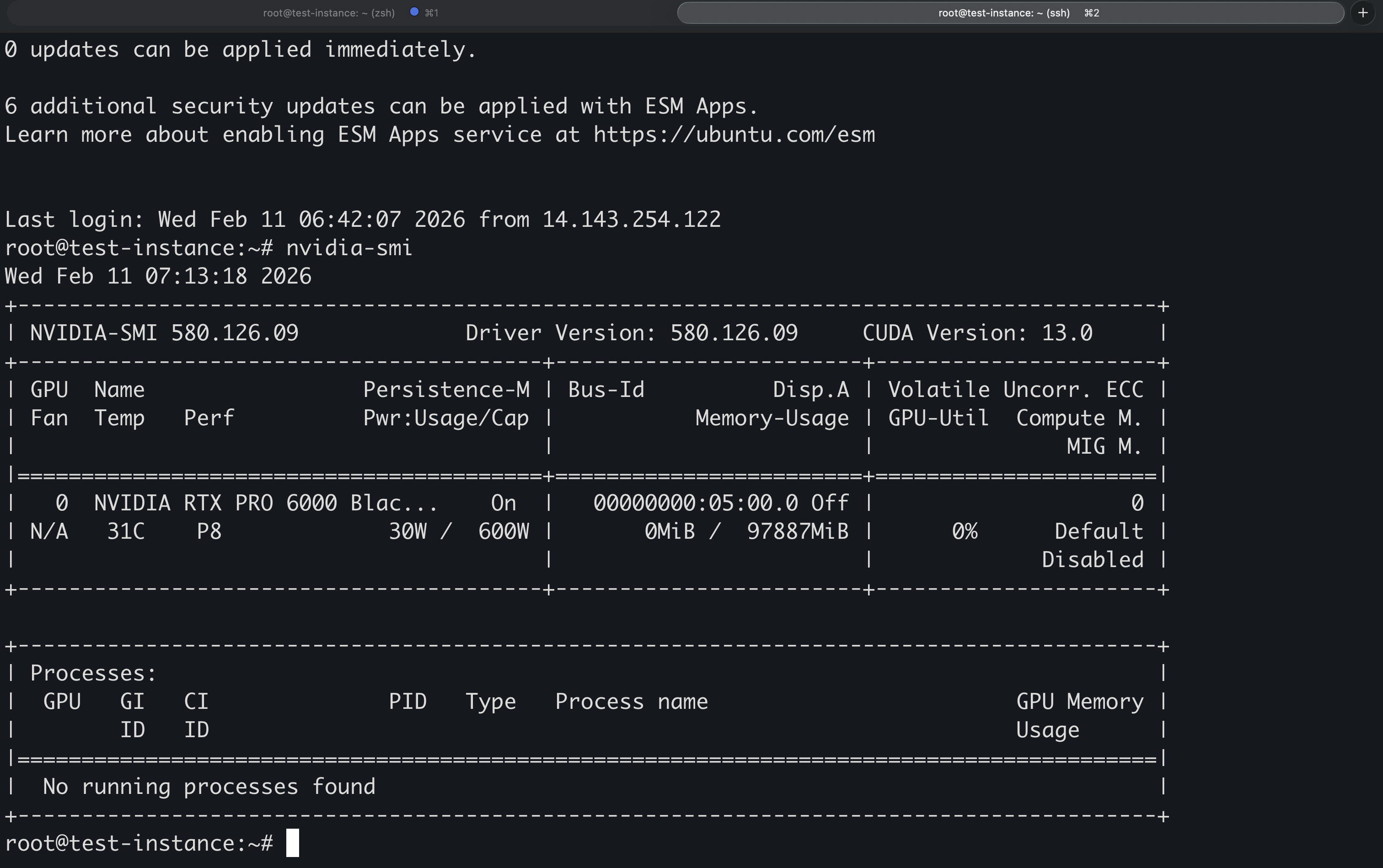The height and width of the screenshot is (868, 1383).
Task: Click the 0% GPU-Util value
Action: coord(965,531)
